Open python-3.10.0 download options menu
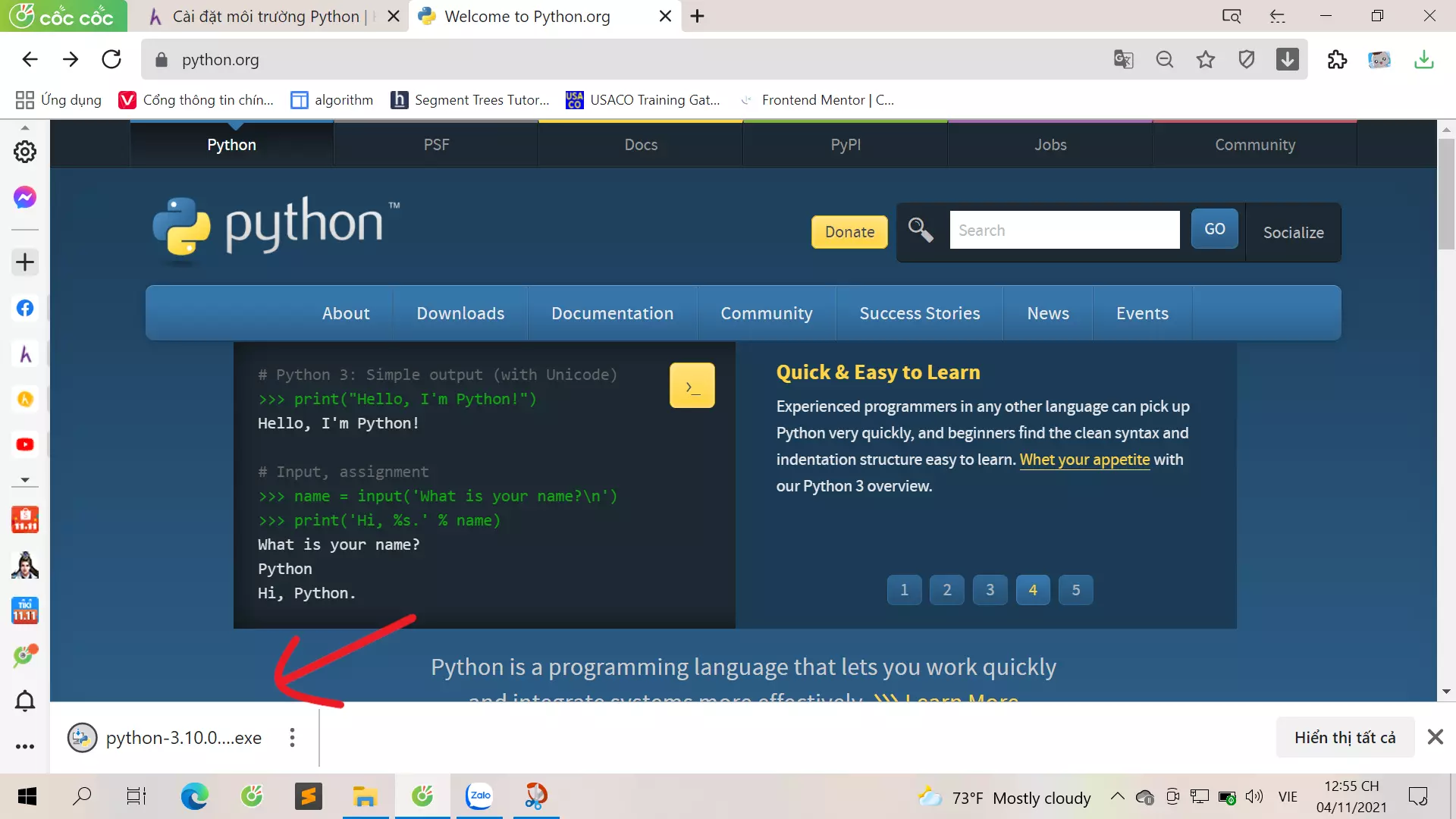The width and height of the screenshot is (1456, 819). [292, 737]
